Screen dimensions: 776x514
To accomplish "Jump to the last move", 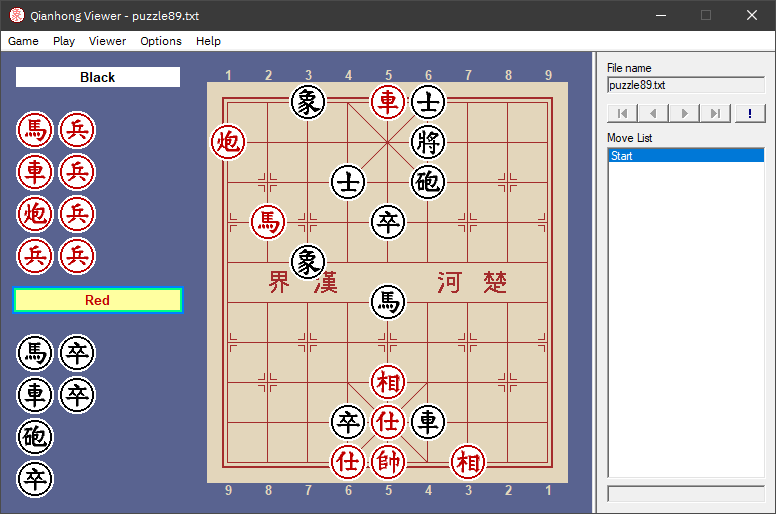I will coord(715,114).
